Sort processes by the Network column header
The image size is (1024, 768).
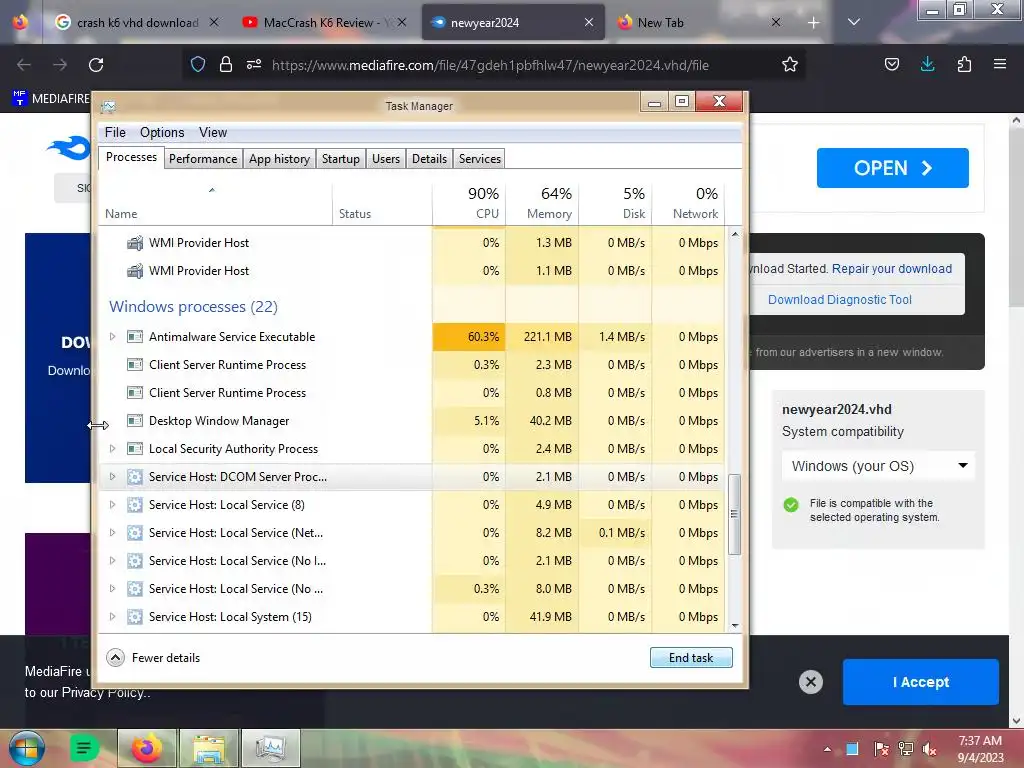[x=688, y=203]
